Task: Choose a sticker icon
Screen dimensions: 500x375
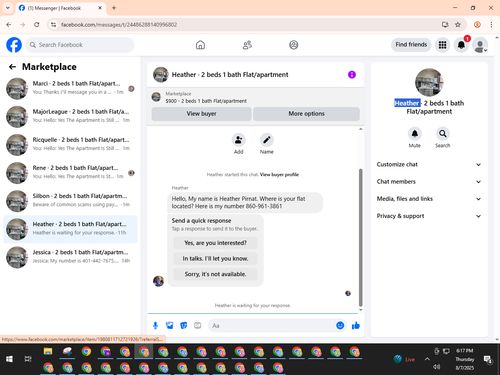Action: 184,325
